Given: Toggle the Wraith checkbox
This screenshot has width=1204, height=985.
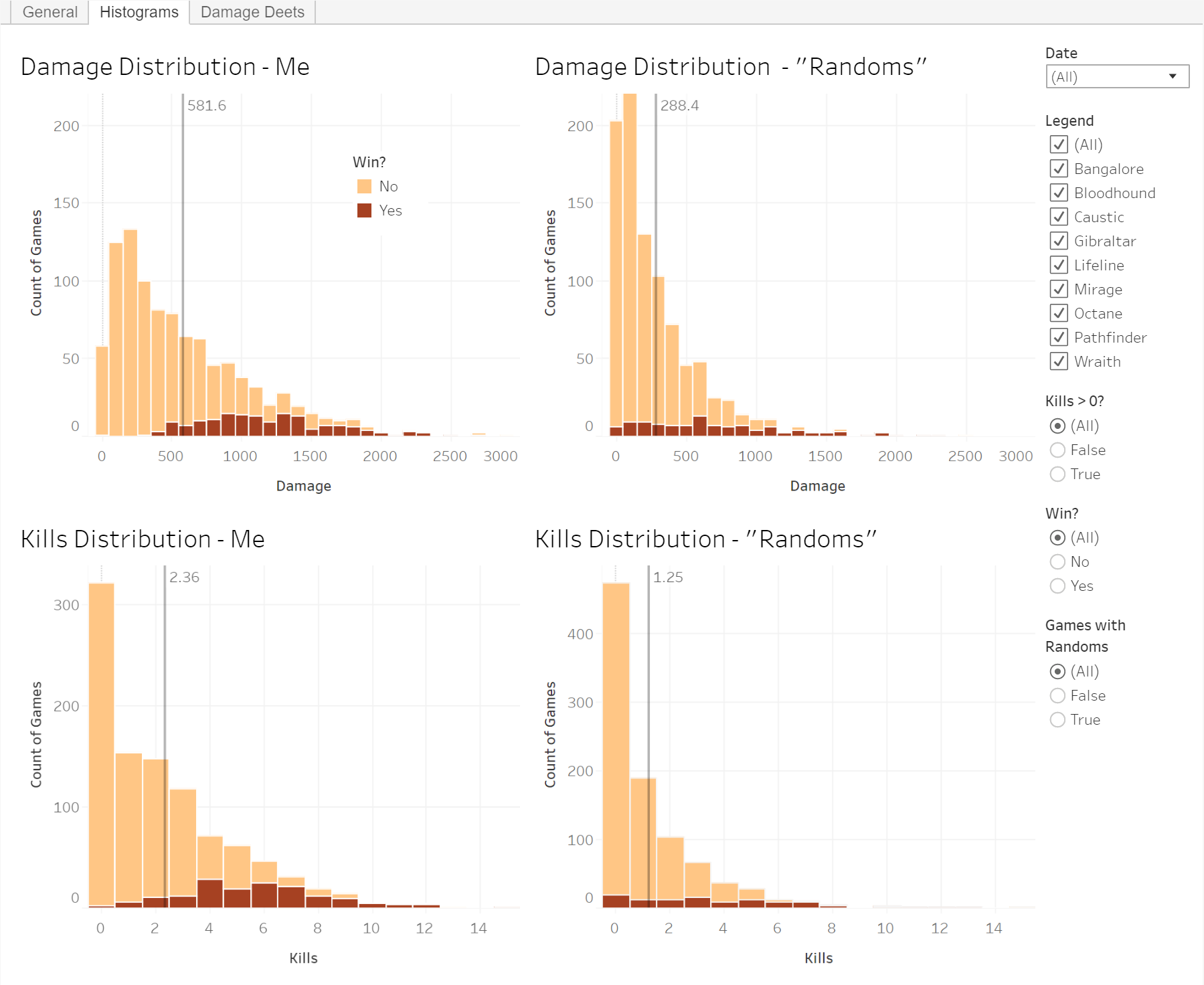Looking at the screenshot, I should 1059,361.
